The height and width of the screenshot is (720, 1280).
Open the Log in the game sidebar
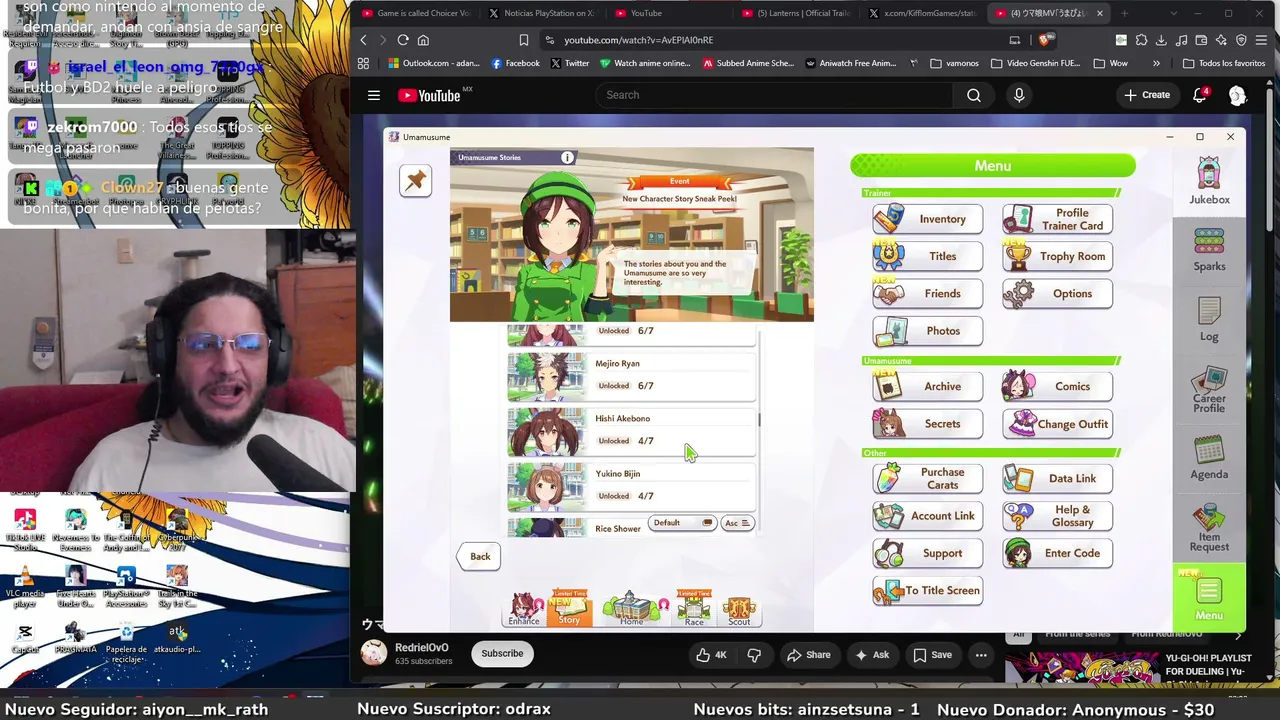[1209, 320]
